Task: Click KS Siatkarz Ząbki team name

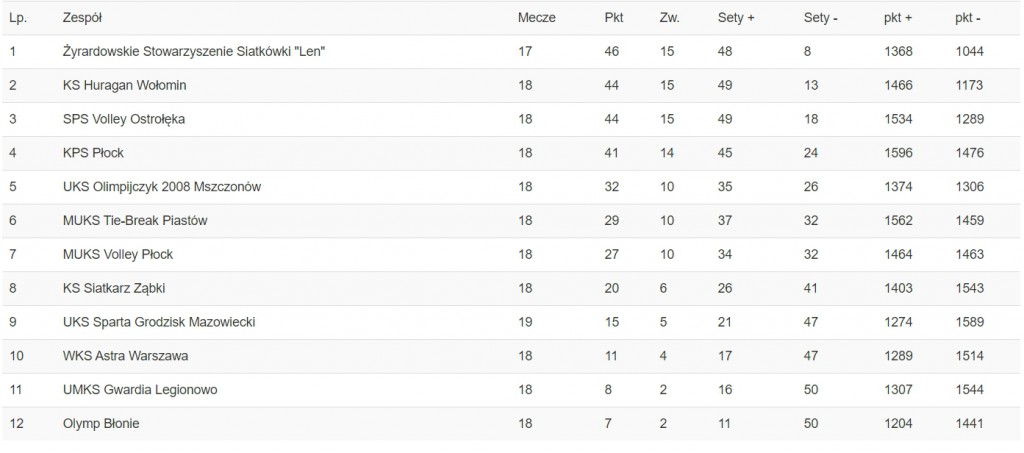Action: pyautogui.click(x=113, y=289)
